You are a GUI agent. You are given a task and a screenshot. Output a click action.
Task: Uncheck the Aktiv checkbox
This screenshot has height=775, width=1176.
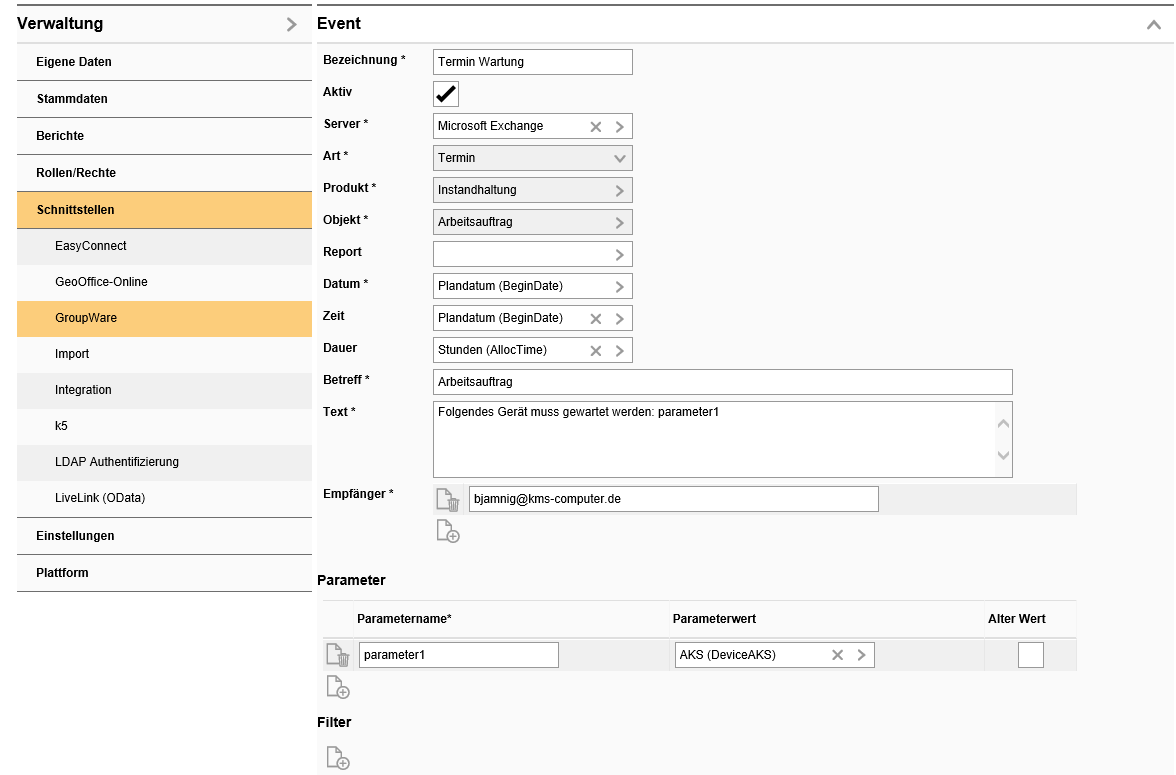coord(444,93)
